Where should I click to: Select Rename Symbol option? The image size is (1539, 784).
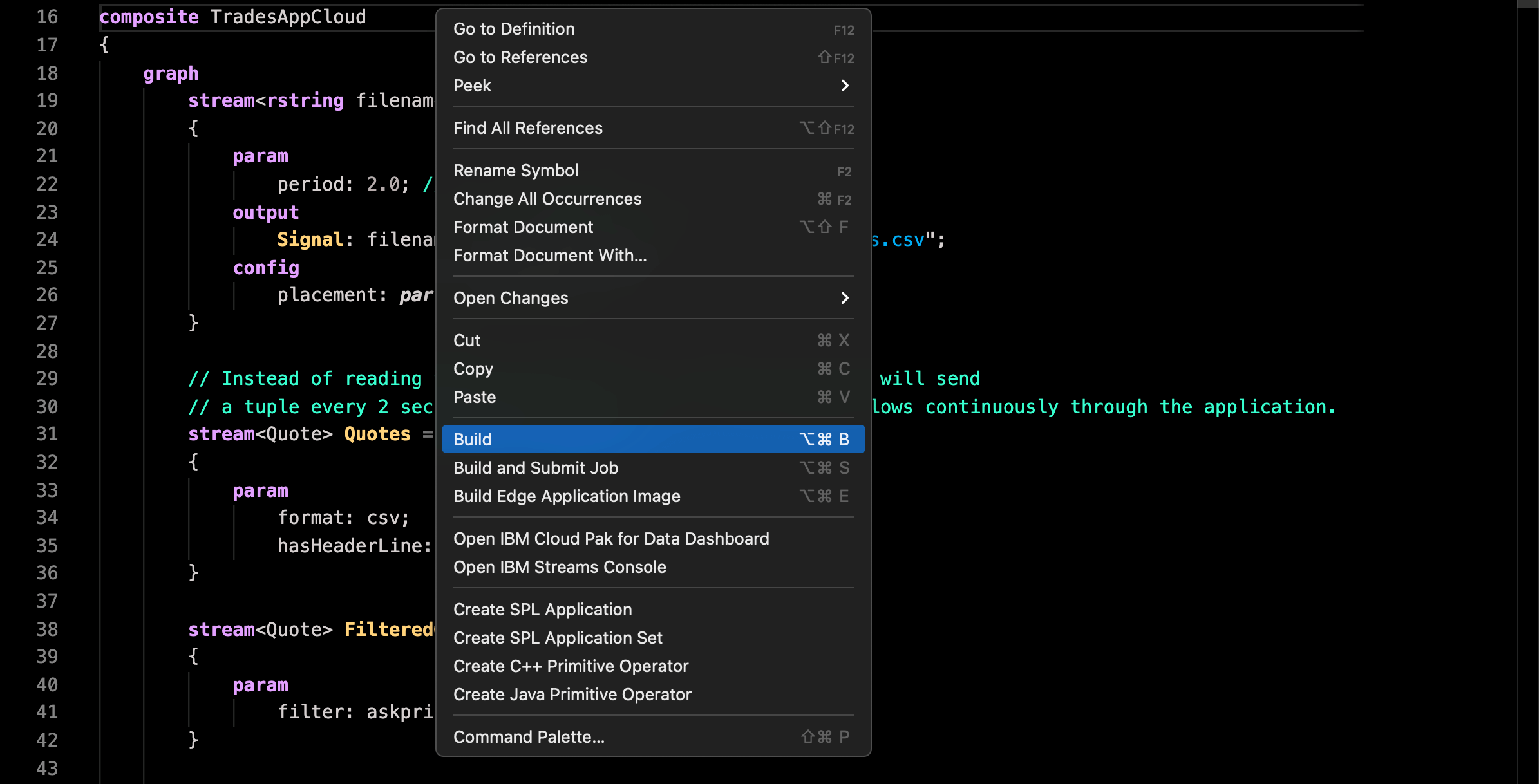click(516, 171)
